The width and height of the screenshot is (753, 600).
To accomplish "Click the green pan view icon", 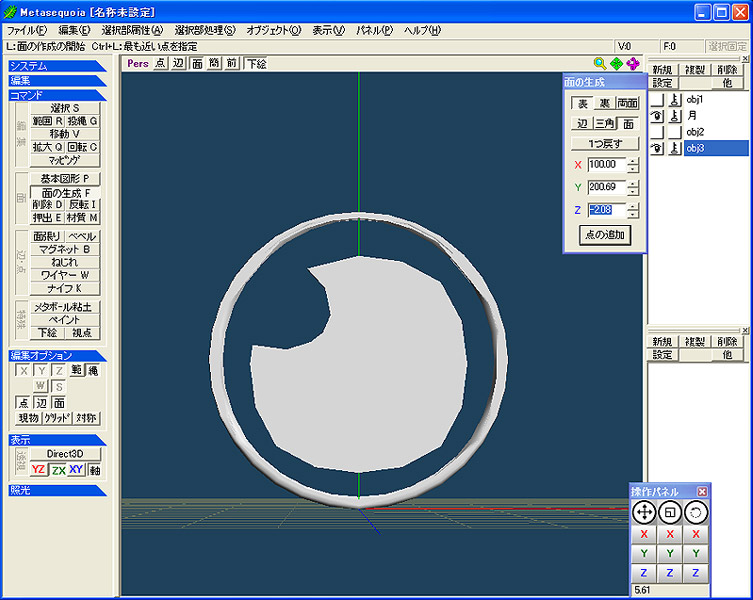I will pyautogui.click(x=616, y=63).
